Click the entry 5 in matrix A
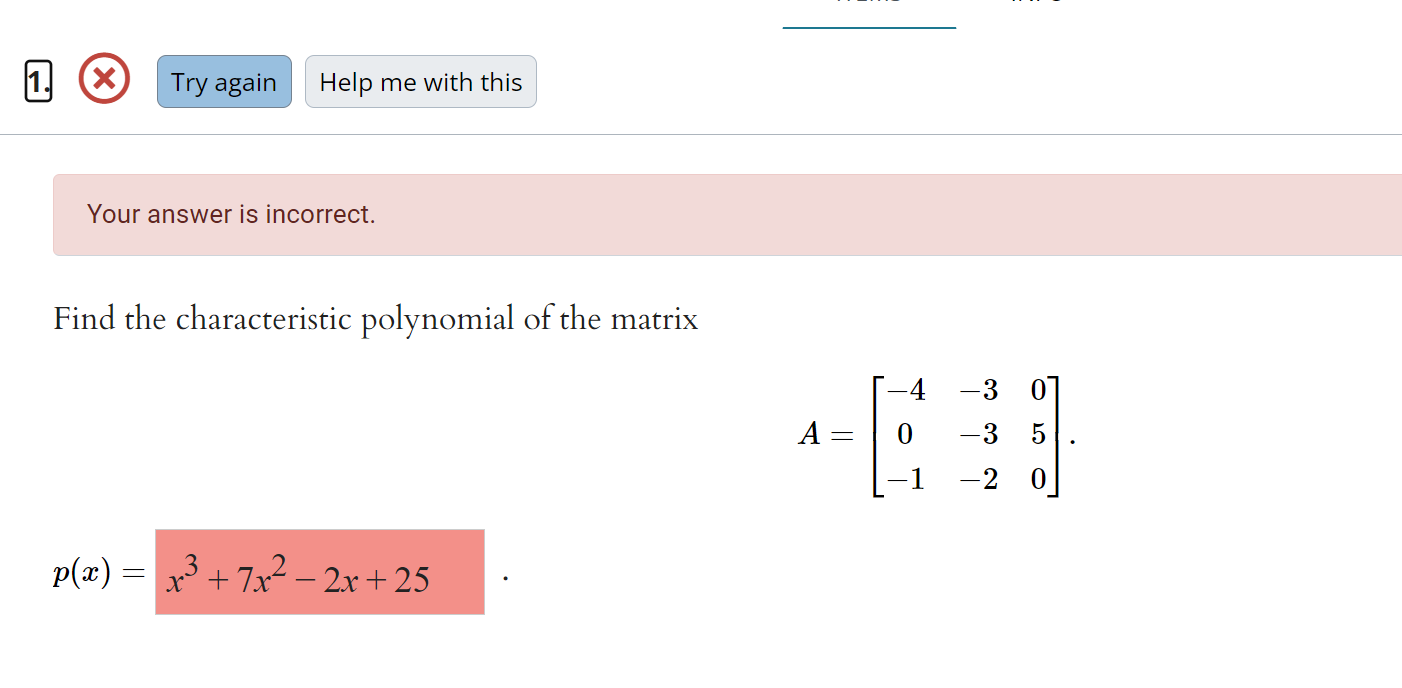 [1037, 434]
